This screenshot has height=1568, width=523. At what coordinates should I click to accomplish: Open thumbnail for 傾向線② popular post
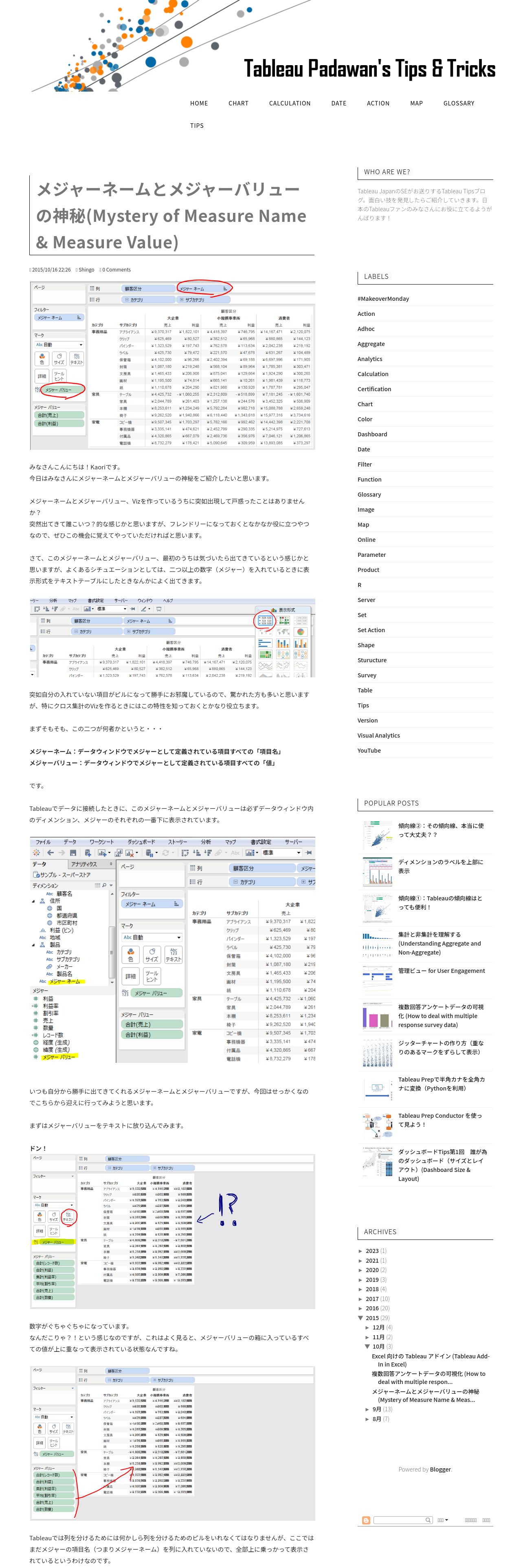click(x=378, y=835)
